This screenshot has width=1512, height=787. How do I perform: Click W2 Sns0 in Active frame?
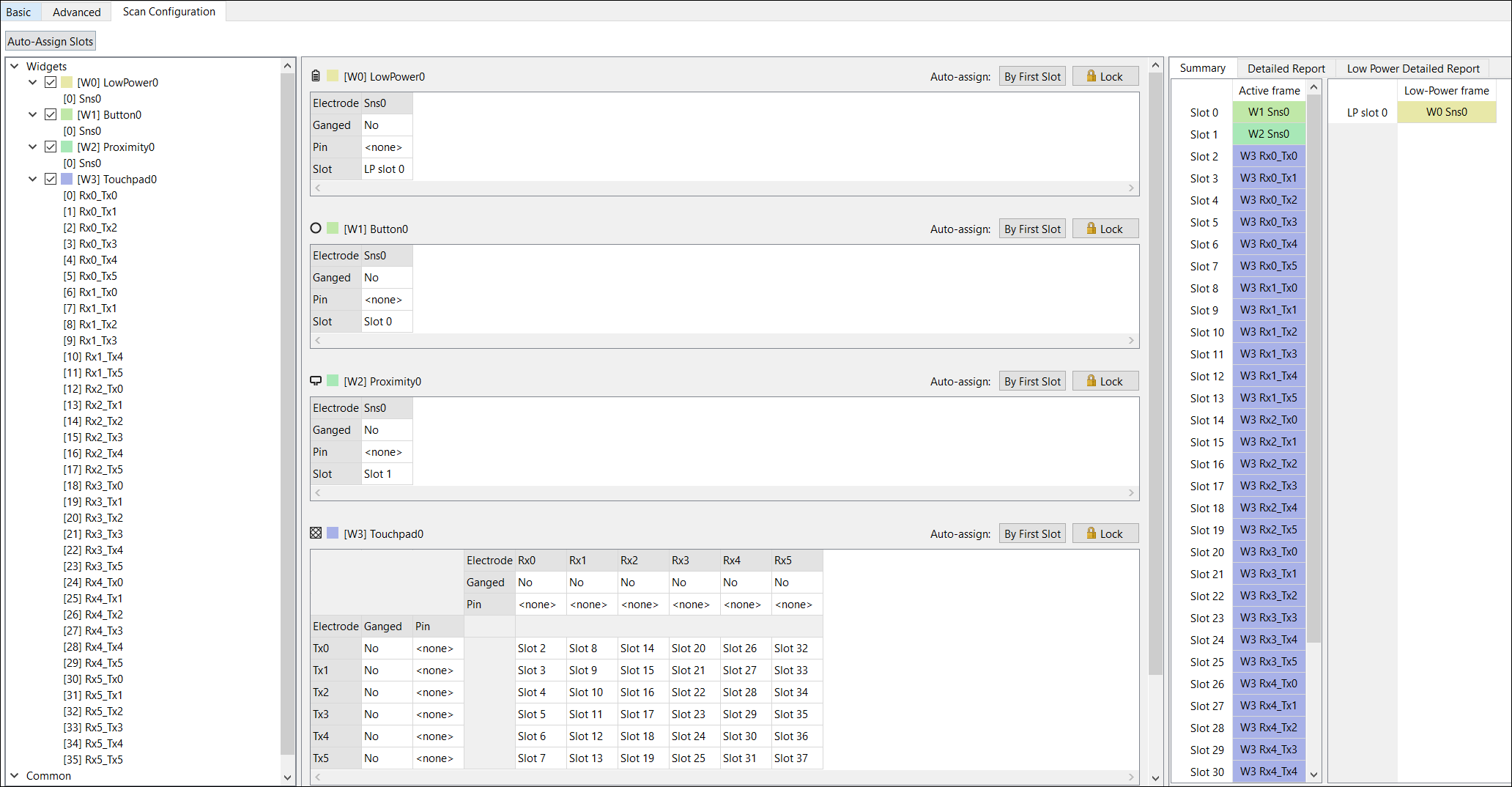tap(1269, 133)
